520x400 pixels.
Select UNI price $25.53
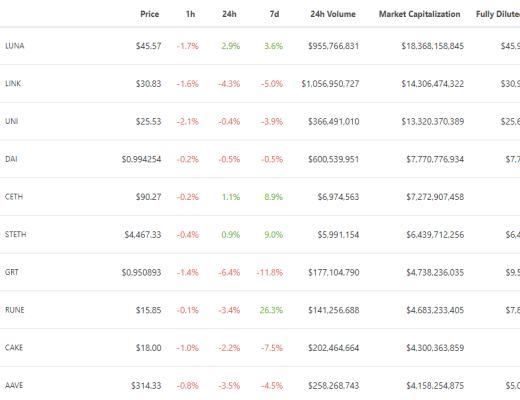(x=148, y=121)
